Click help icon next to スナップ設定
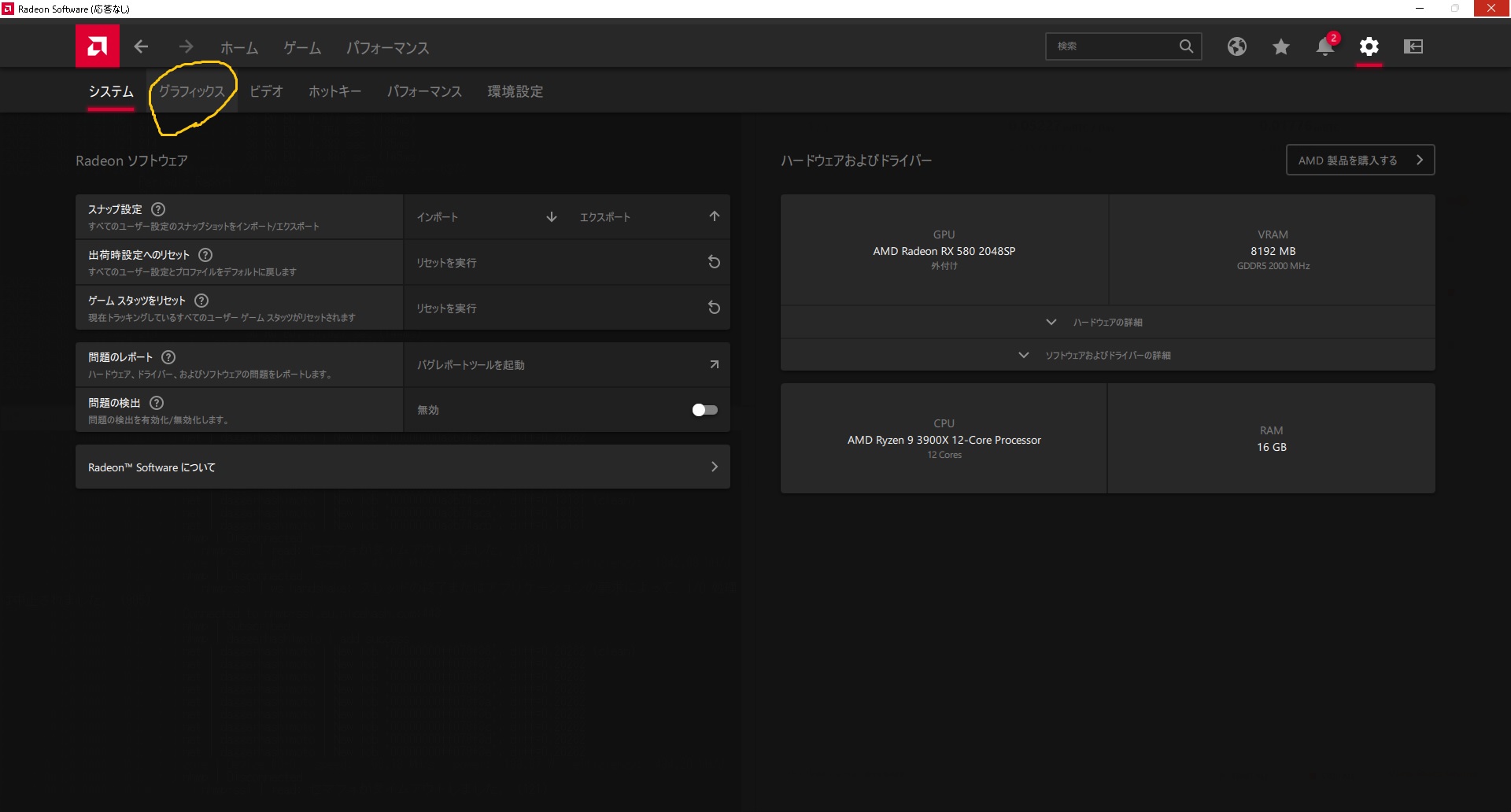This screenshot has height=812, width=1511. point(158,209)
